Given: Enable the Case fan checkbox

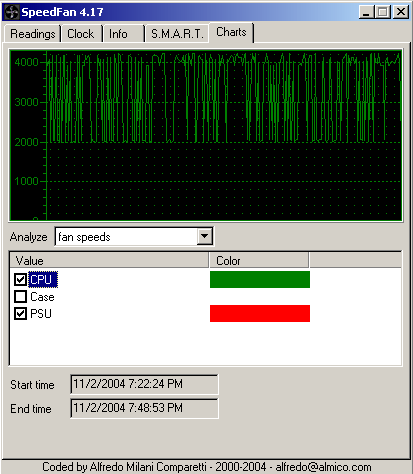Looking at the screenshot, I should pos(21,296).
